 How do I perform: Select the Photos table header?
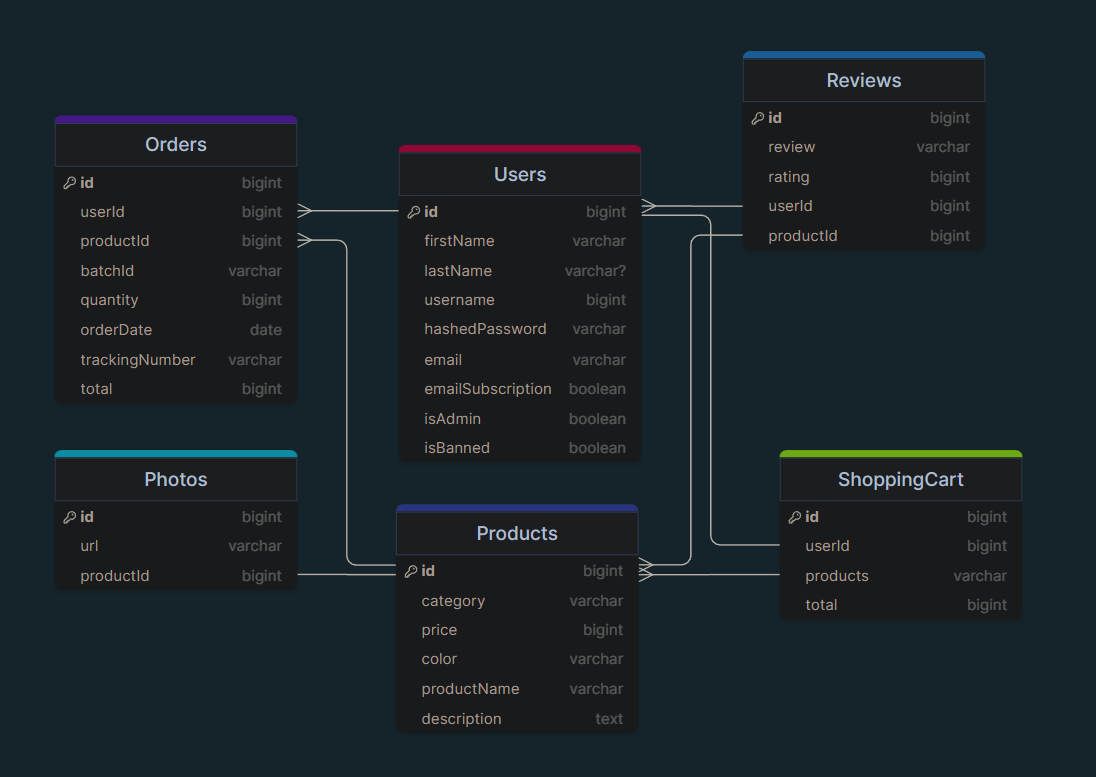[176, 479]
